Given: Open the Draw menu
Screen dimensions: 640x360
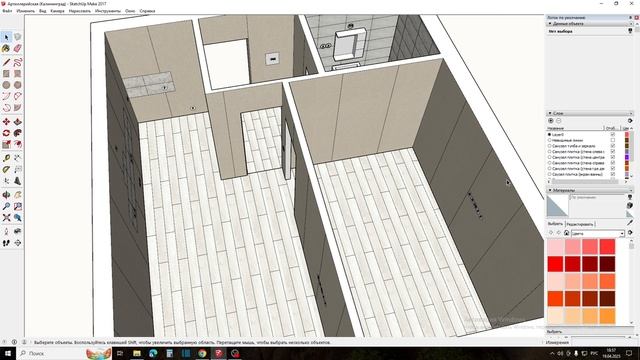Looking at the screenshot, I should tap(80, 11).
